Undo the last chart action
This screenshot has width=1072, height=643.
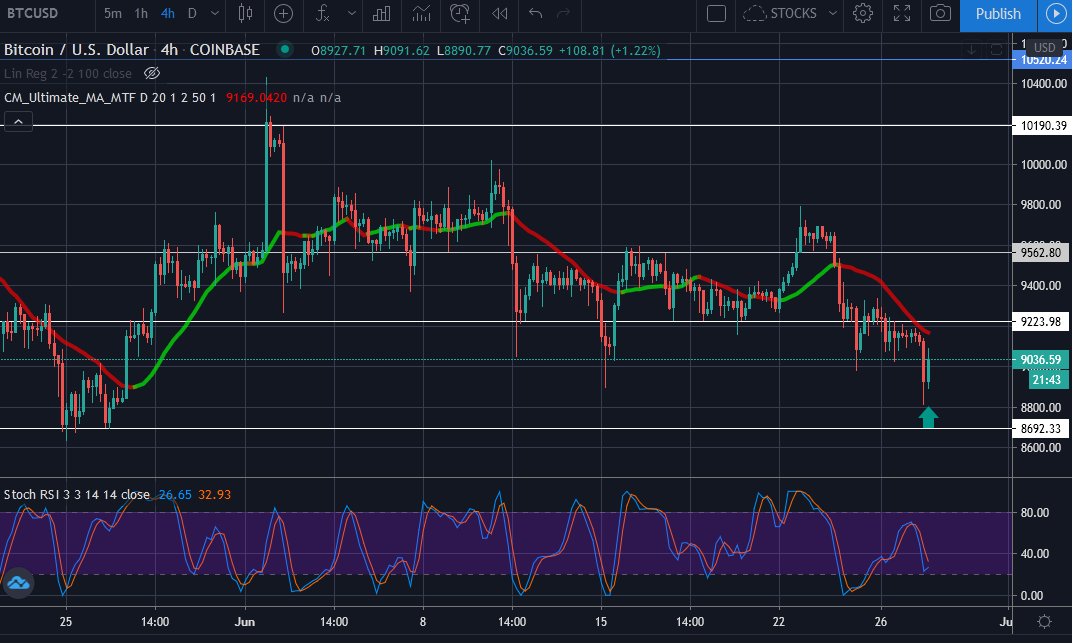point(536,14)
